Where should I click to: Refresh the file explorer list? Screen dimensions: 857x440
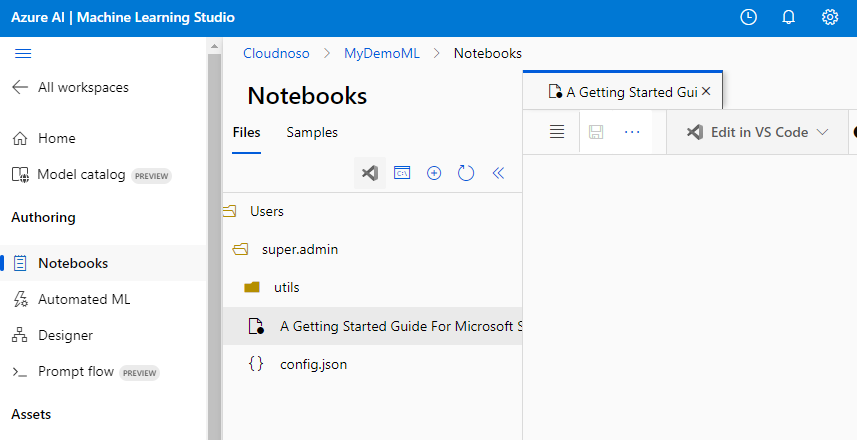(466, 173)
